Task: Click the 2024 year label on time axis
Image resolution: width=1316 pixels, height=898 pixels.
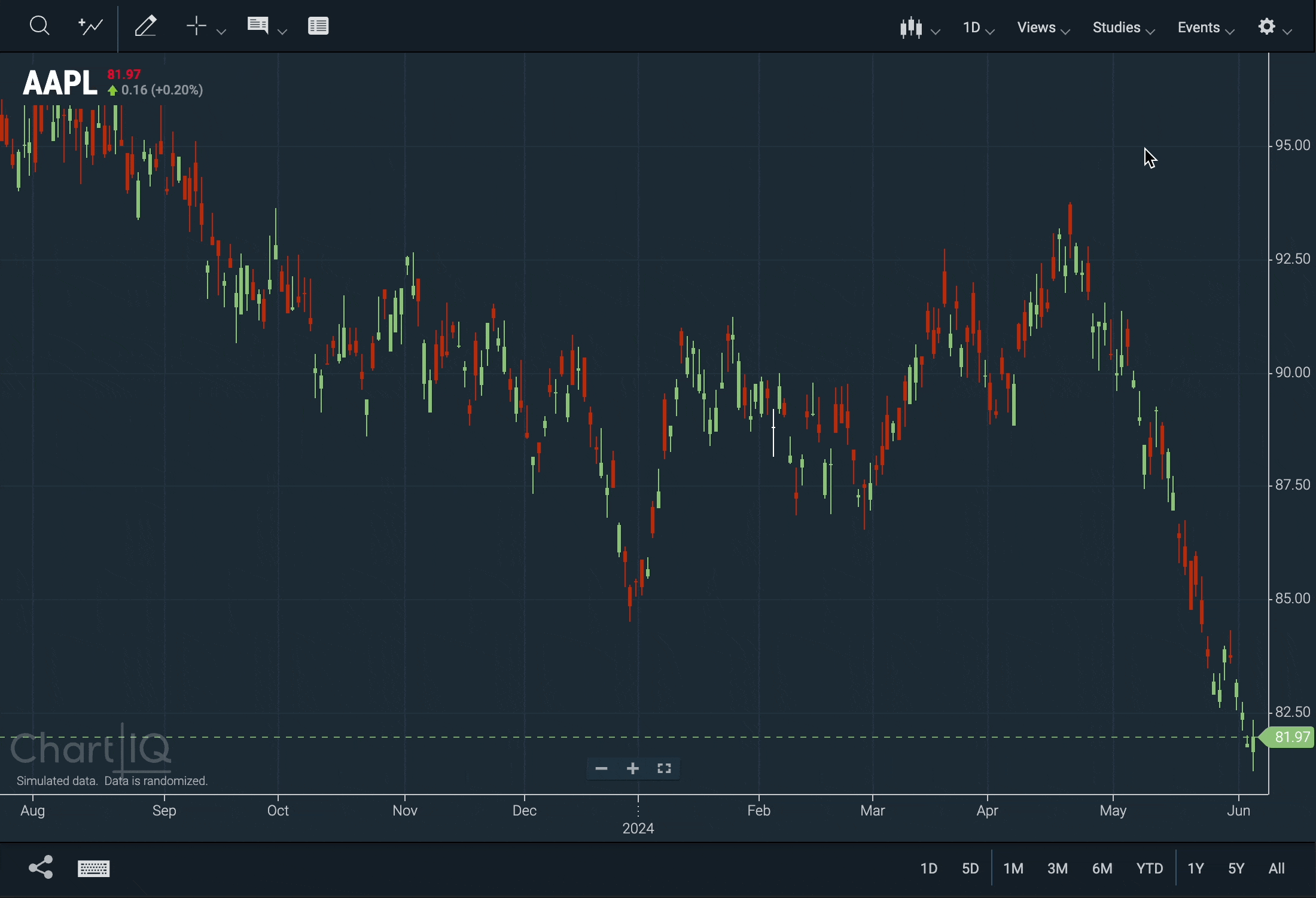Action: pos(639,829)
